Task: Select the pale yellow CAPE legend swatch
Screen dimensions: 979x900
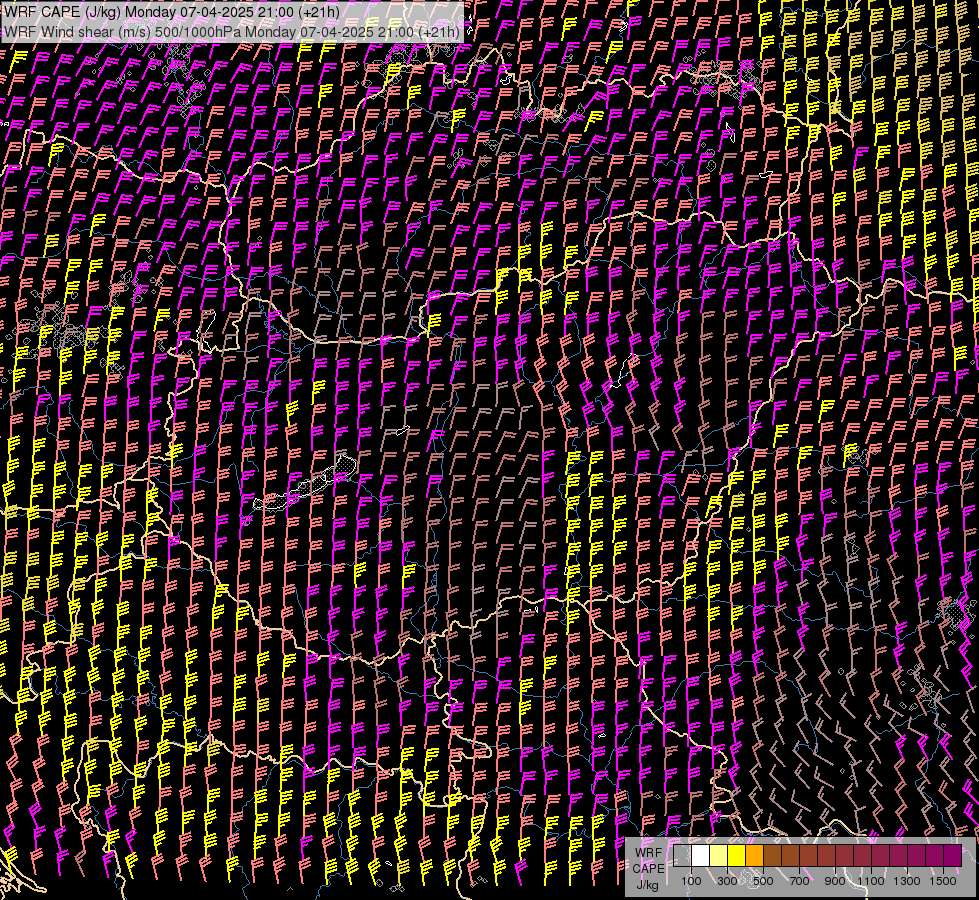Action: coord(718,855)
